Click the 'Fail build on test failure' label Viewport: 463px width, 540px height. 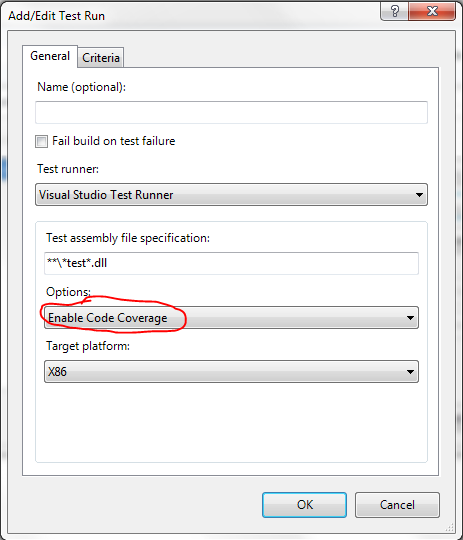pos(114,141)
